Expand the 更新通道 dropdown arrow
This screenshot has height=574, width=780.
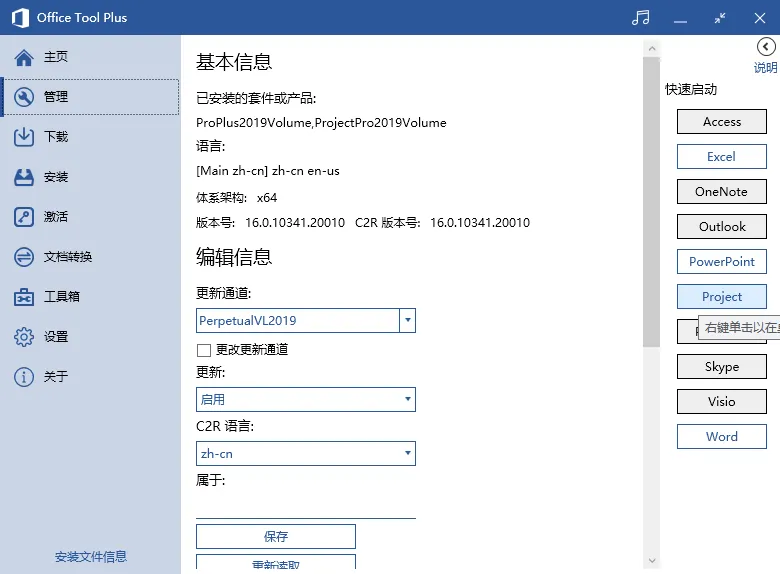407,320
